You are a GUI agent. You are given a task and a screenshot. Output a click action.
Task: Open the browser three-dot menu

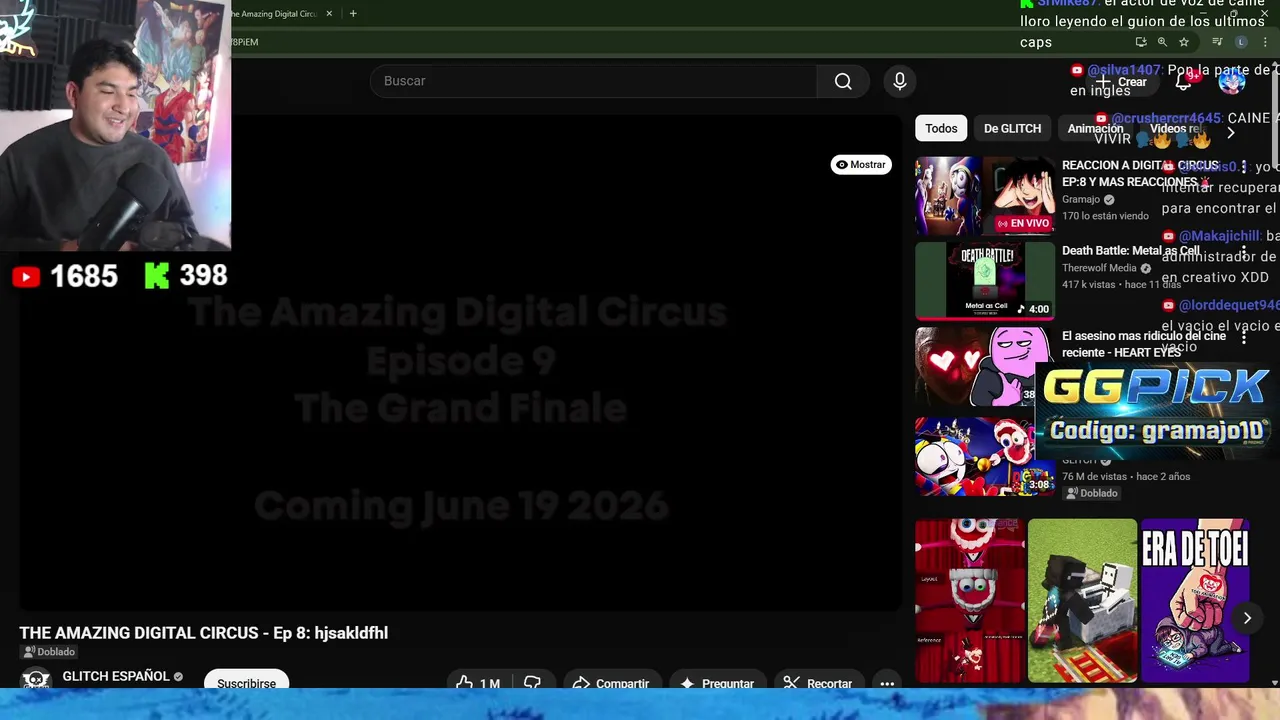[1266, 42]
